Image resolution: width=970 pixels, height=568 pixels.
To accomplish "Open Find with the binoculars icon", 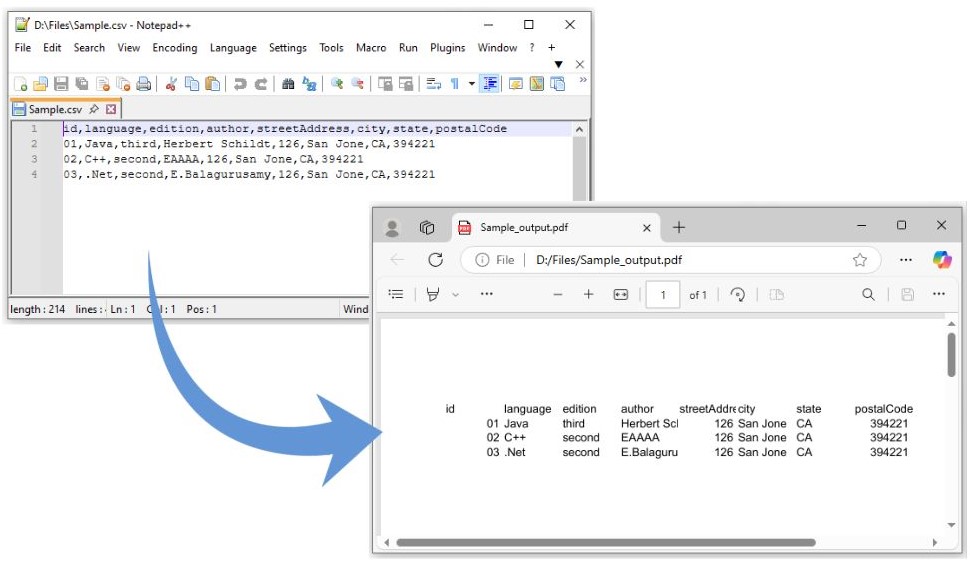I will coord(288,84).
